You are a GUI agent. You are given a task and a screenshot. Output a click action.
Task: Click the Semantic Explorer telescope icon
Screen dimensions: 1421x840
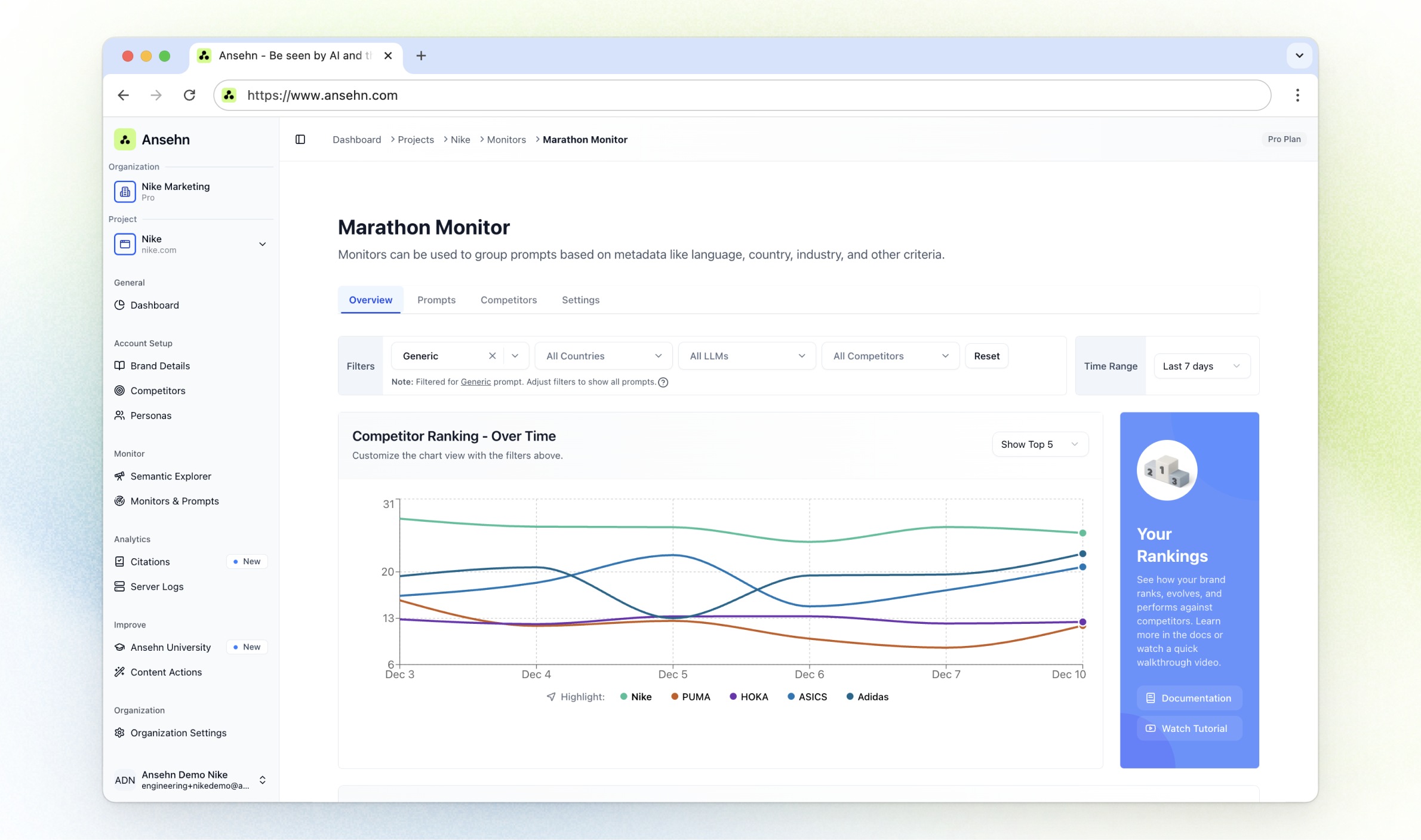(x=119, y=476)
